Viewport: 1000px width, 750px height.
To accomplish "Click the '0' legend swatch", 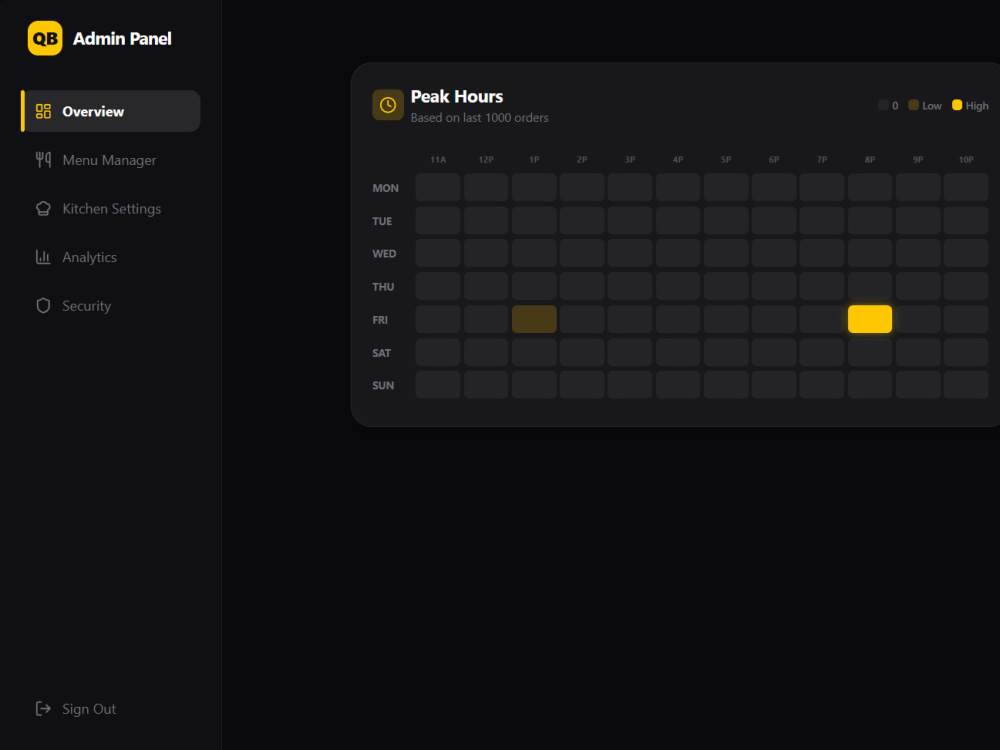I will [883, 105].
